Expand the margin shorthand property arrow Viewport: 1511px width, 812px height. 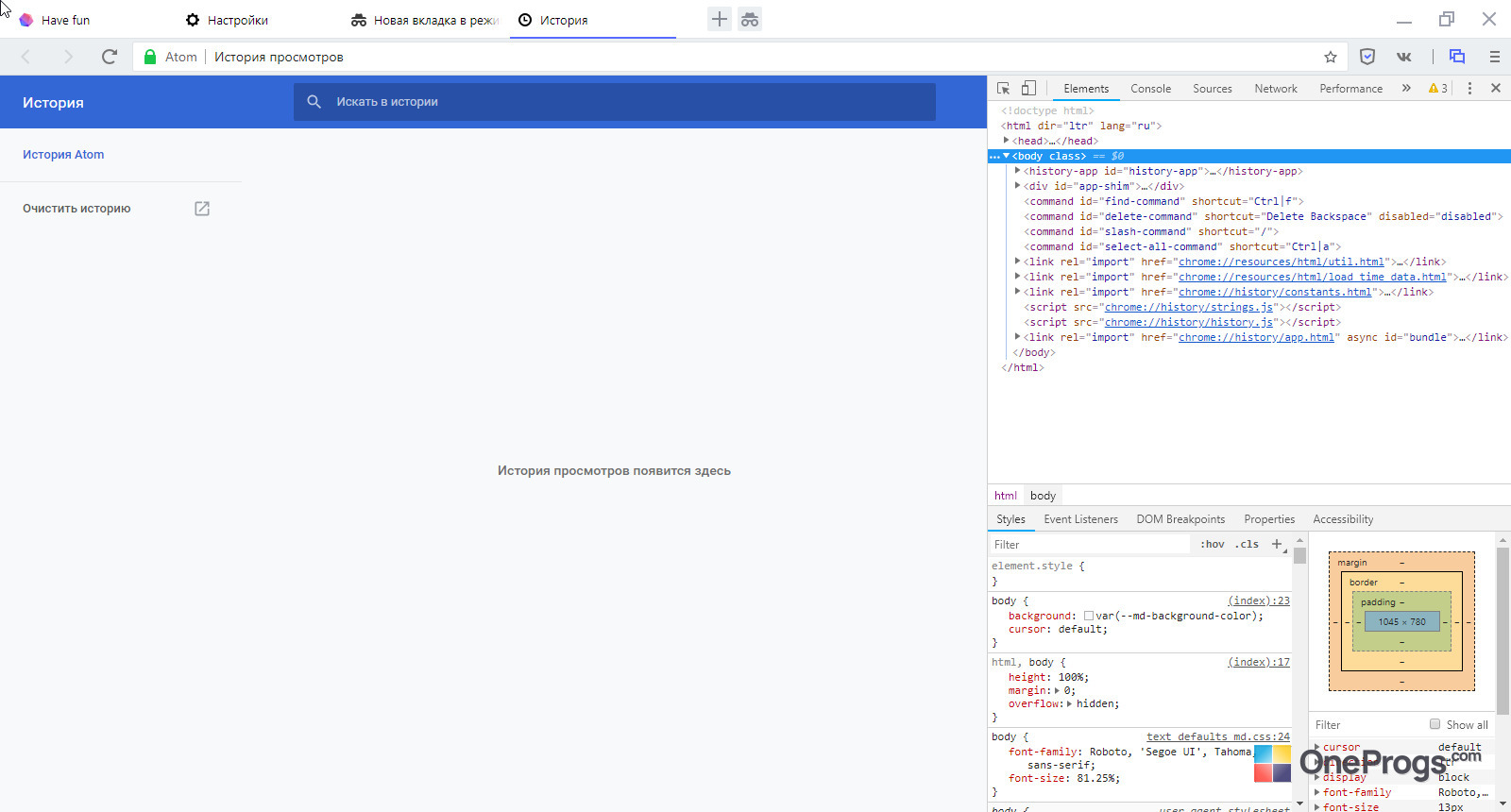pos(1058,690)
